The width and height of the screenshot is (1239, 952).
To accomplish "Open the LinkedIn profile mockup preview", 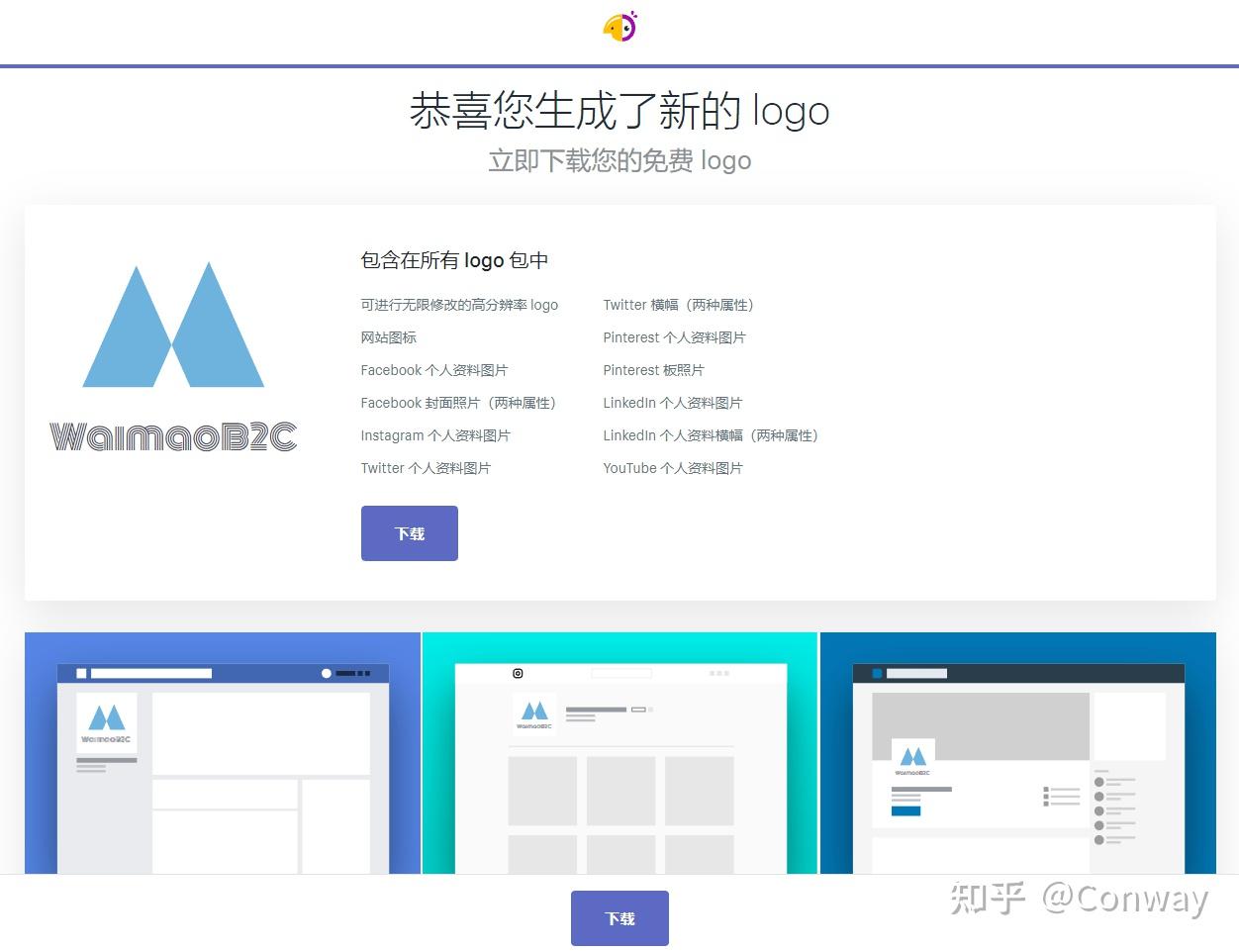I will click(1018, 753).
